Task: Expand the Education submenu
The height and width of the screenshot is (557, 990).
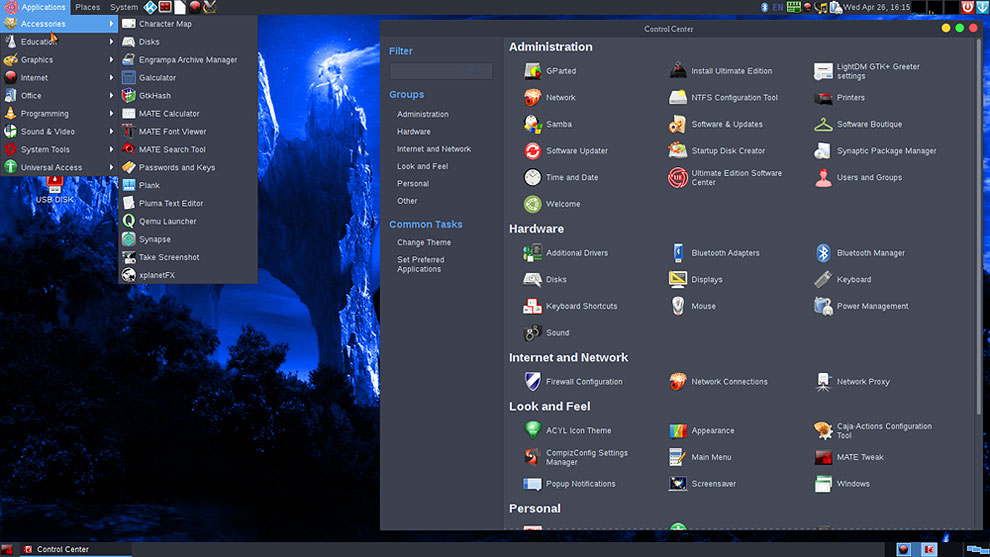Action: [x=59, y=42]
